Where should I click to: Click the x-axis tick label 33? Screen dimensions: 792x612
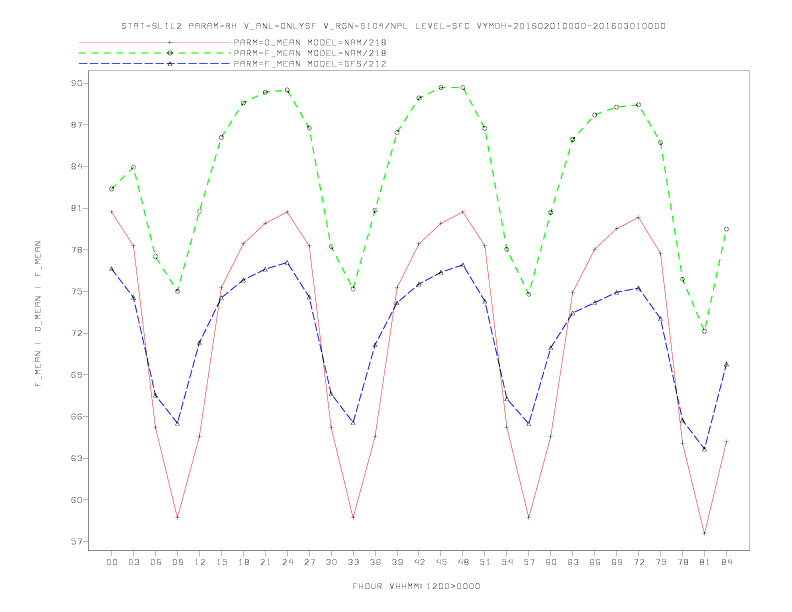(353, 562)
